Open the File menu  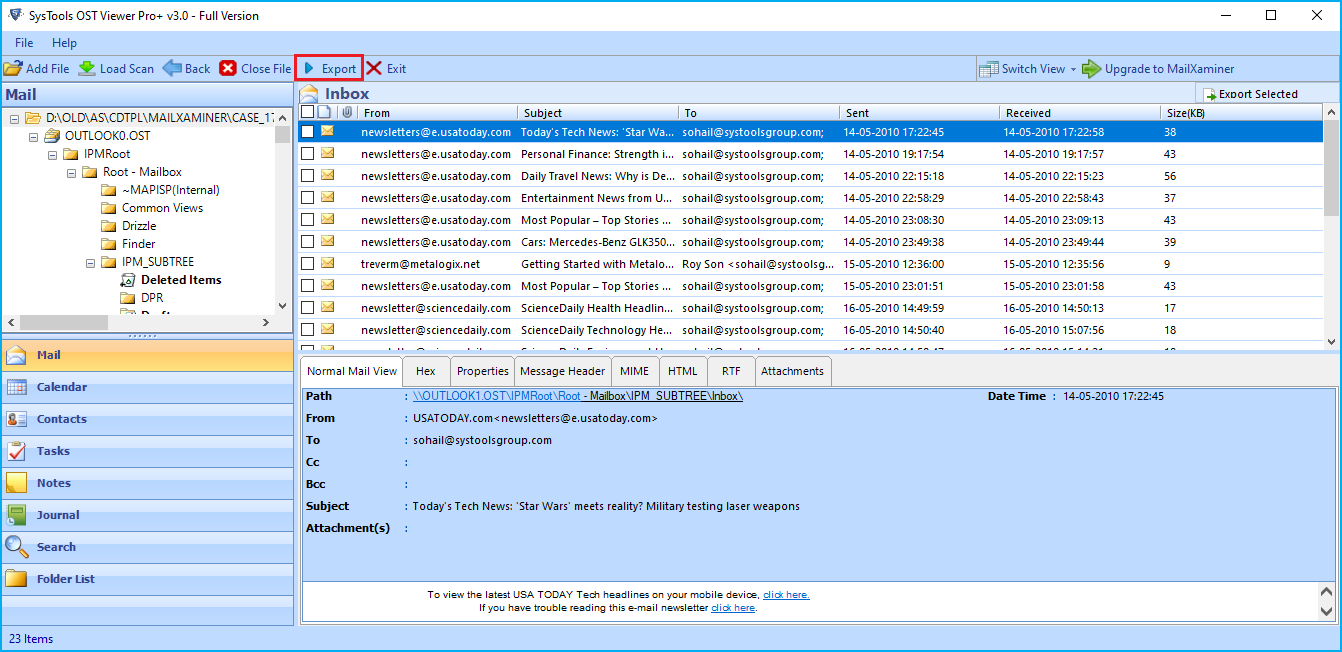tap(23, 43)
